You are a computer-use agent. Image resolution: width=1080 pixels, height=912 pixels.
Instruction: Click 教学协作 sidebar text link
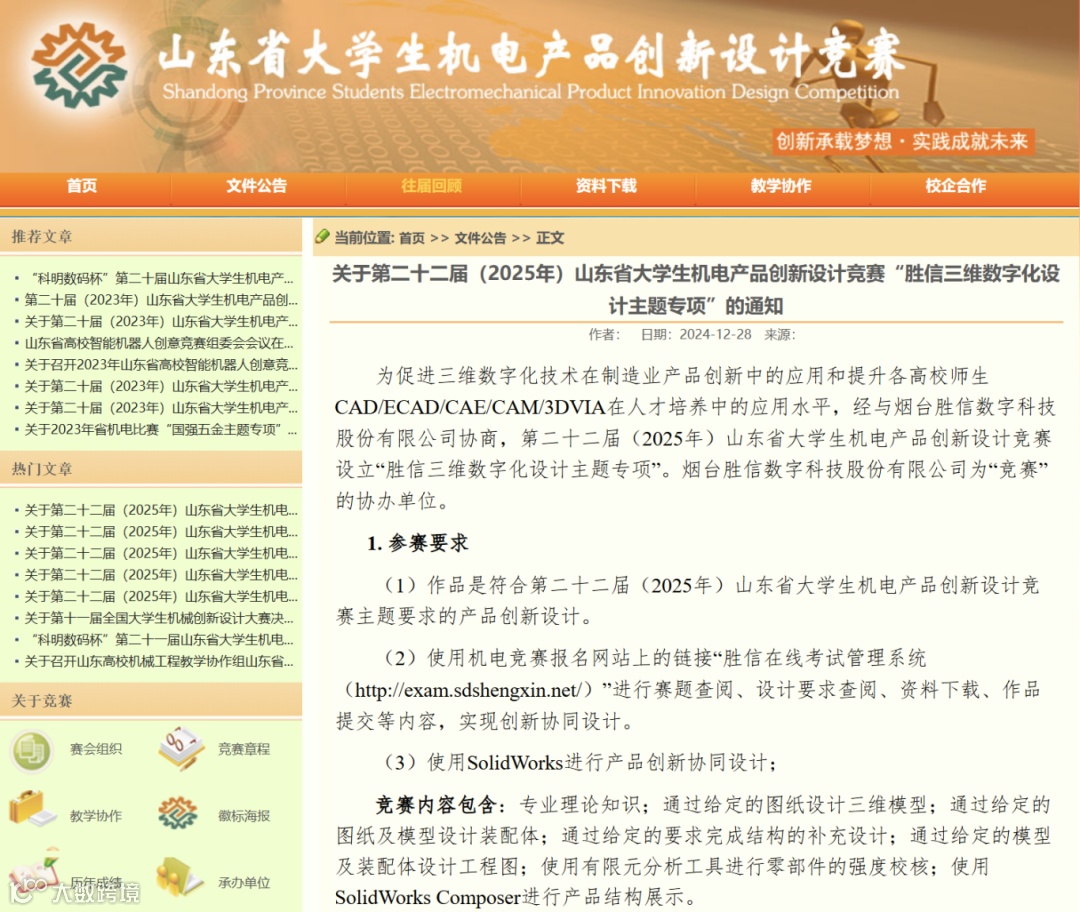coord(96,816)
